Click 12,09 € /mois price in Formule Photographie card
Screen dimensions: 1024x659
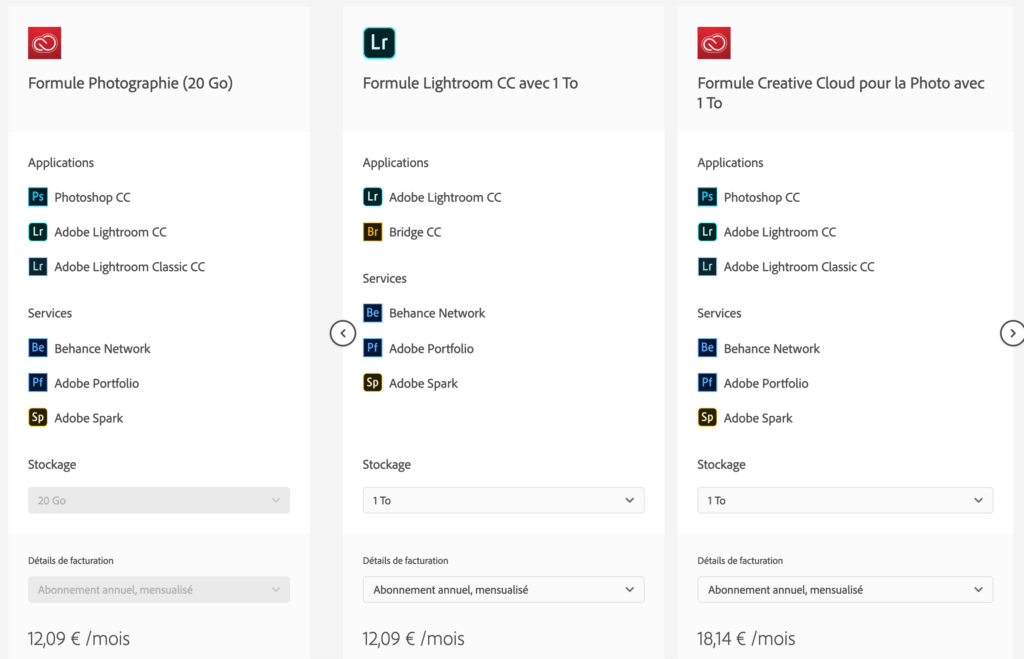click(79, 639)
